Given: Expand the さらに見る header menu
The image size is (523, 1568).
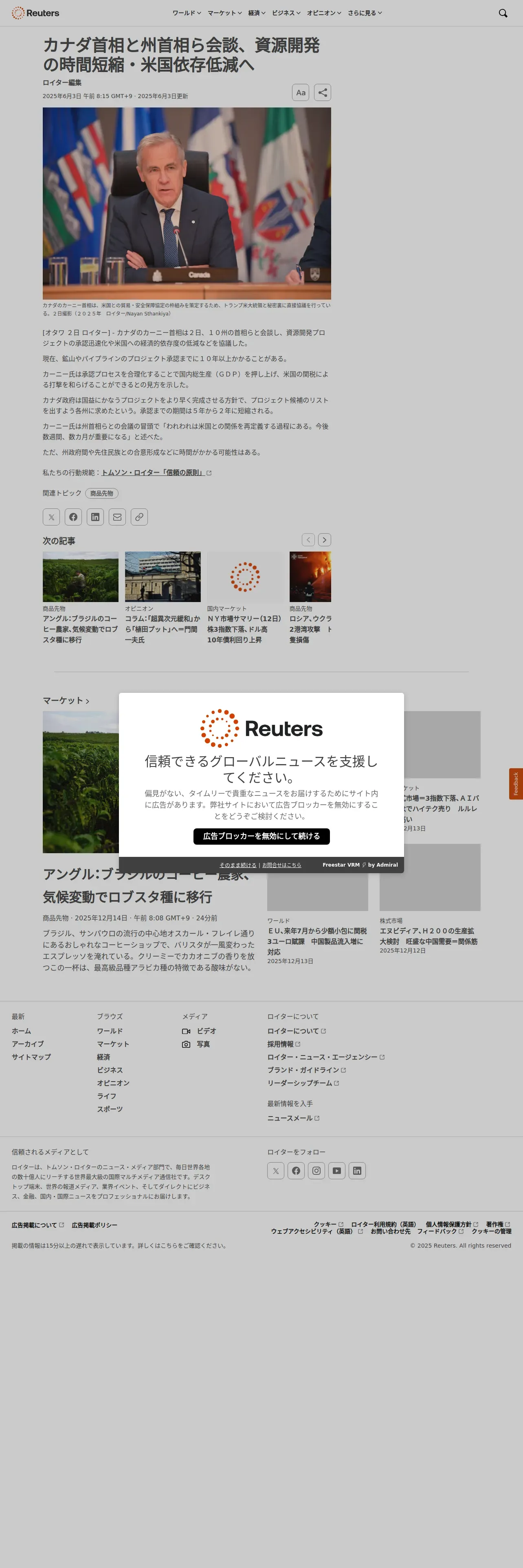Looking at the screenshot, I should coord(365,13).
